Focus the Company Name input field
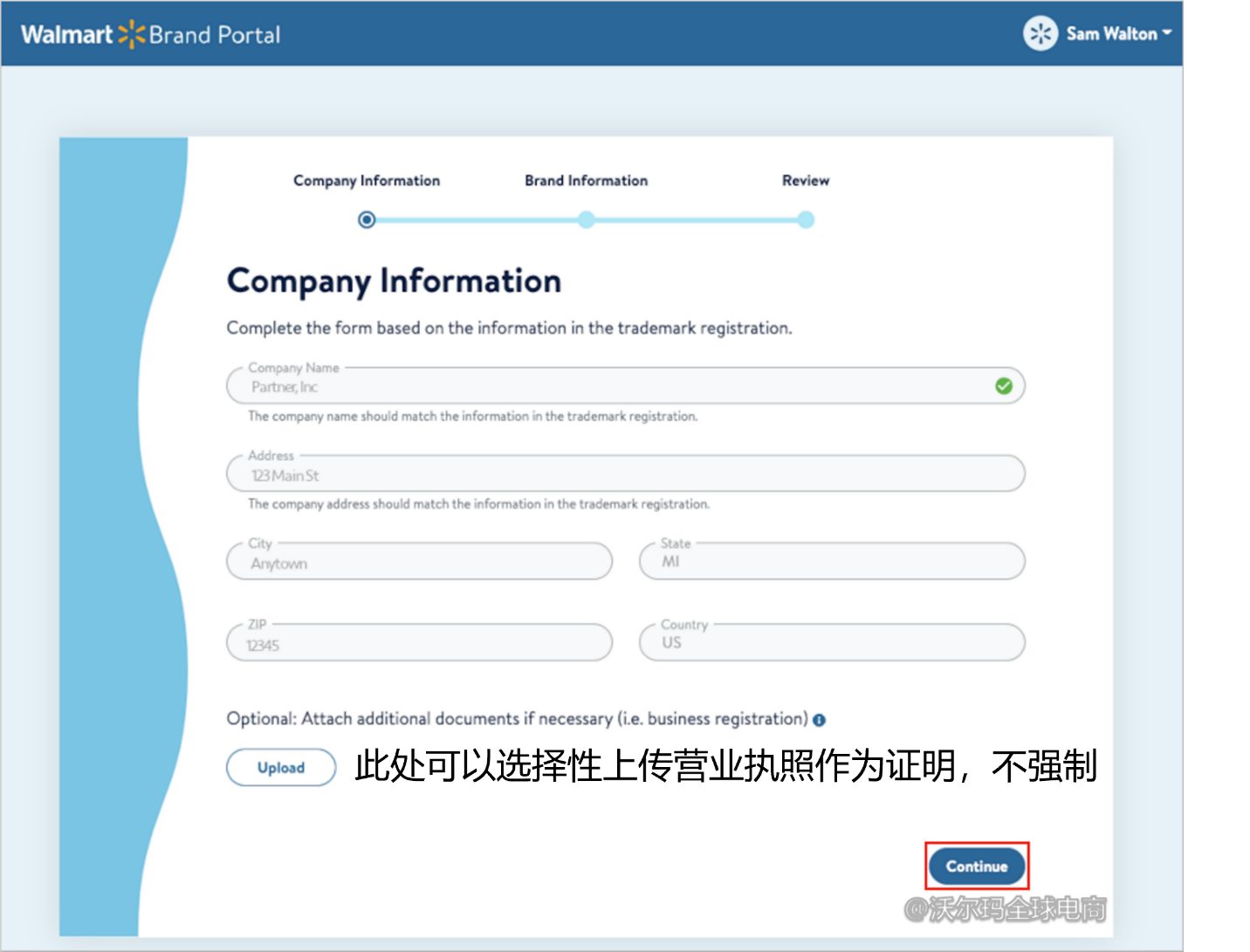 click(x=625, y=386)
